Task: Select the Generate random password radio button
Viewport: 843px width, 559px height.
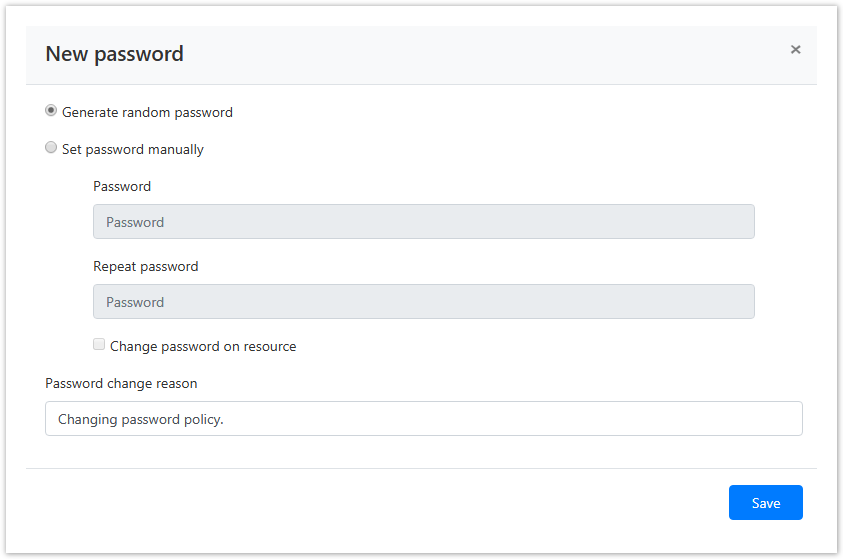Action: tap(51, 111)
